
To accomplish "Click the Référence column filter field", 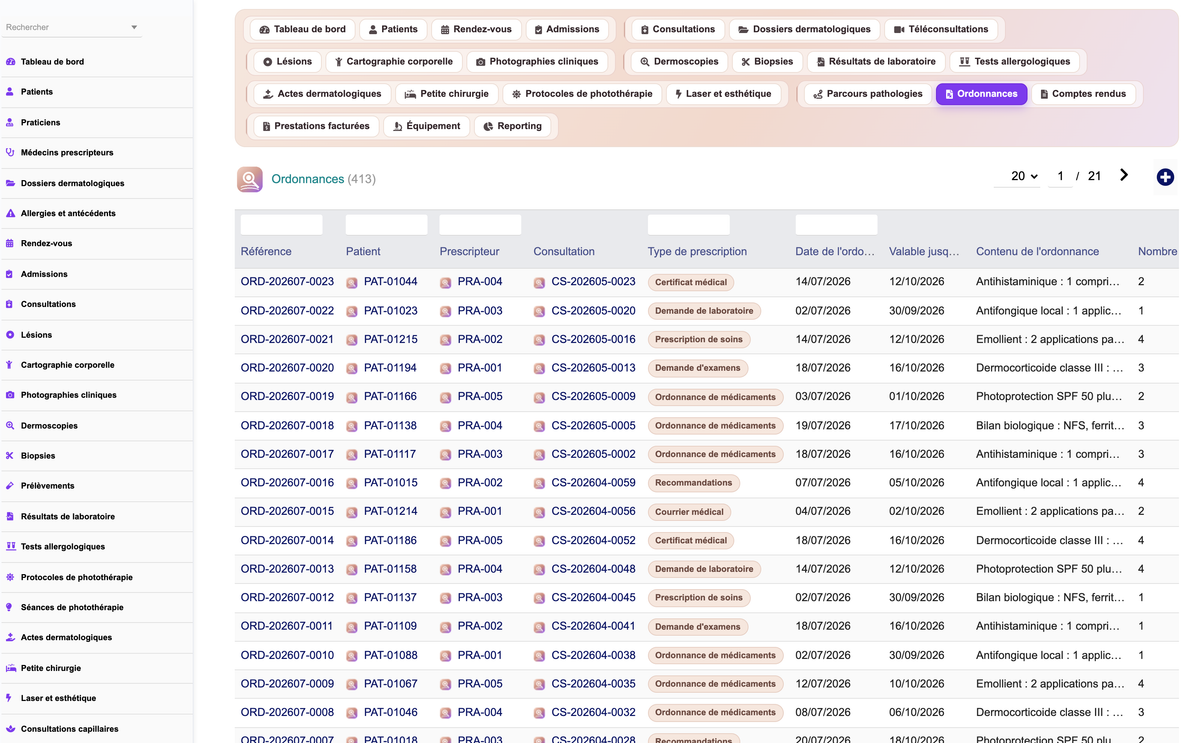I will click(x=282, y=225).
